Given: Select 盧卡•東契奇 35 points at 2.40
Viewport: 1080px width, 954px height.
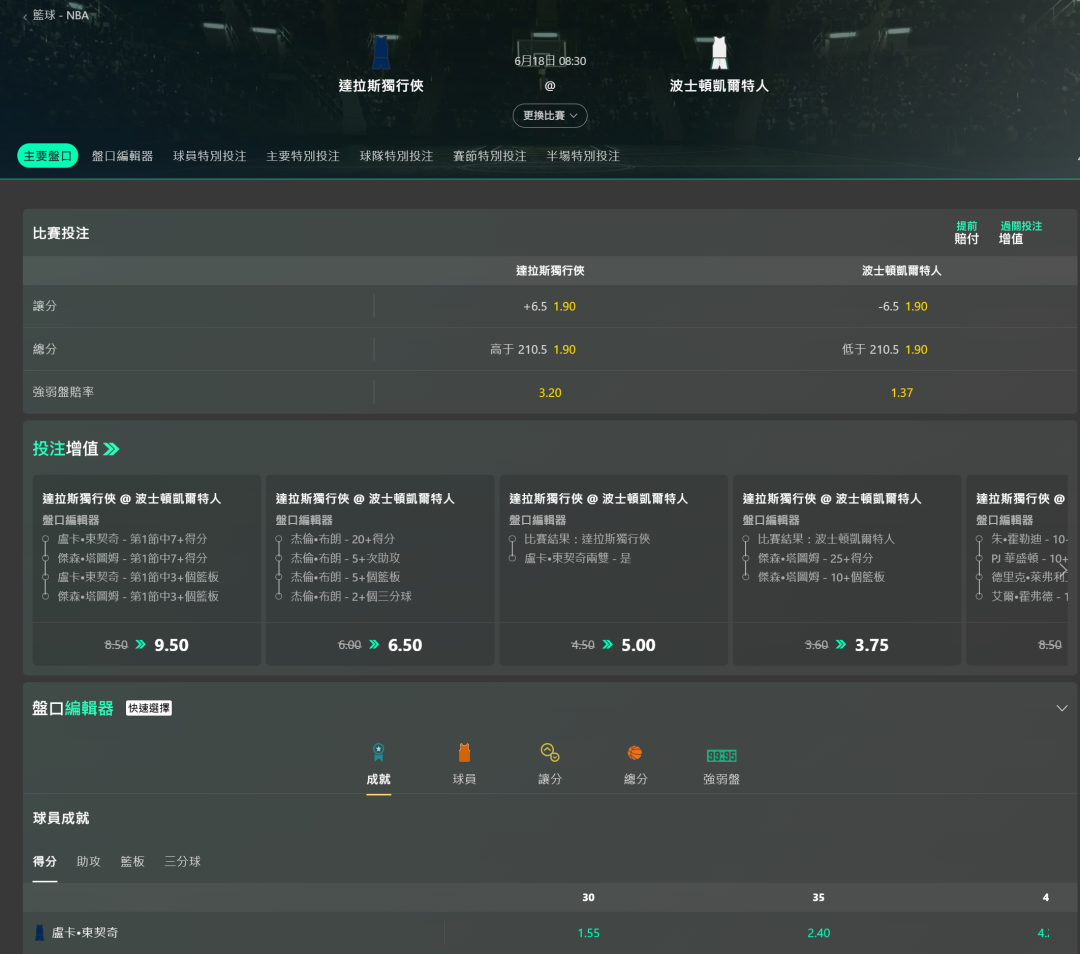Looking at the screenshot, I should point(818,933).
